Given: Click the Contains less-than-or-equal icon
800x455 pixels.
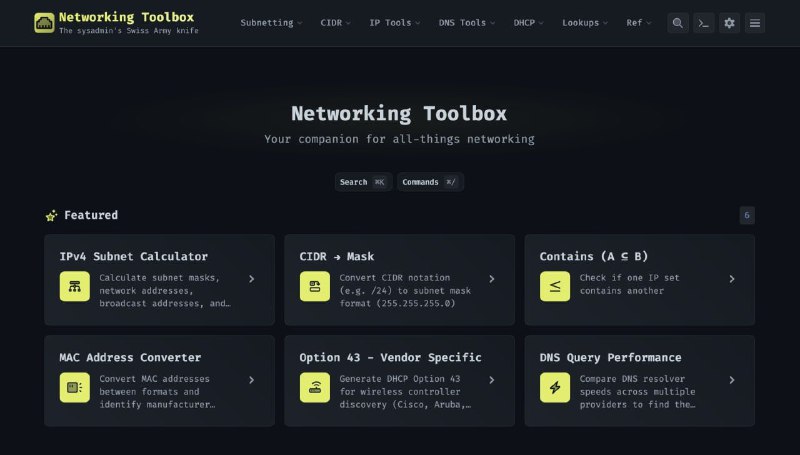Looking at the screenshot, I should (x=554, y=287).
